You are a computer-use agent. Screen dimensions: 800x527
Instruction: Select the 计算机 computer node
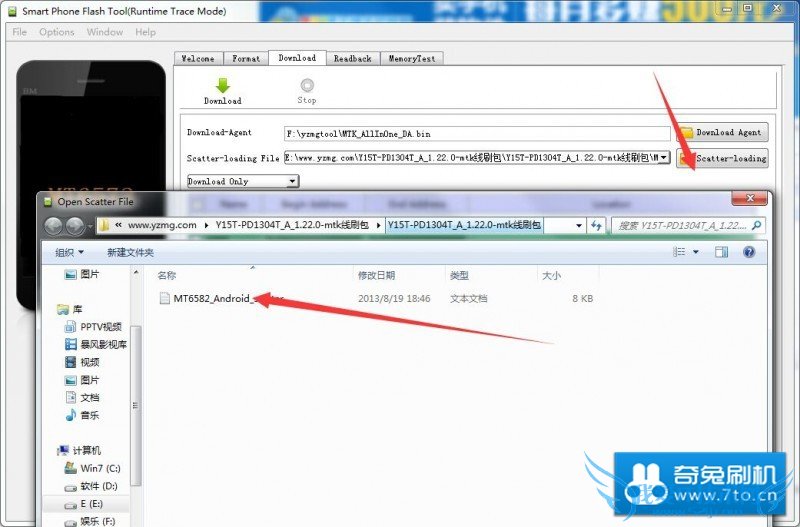(80, 450)
